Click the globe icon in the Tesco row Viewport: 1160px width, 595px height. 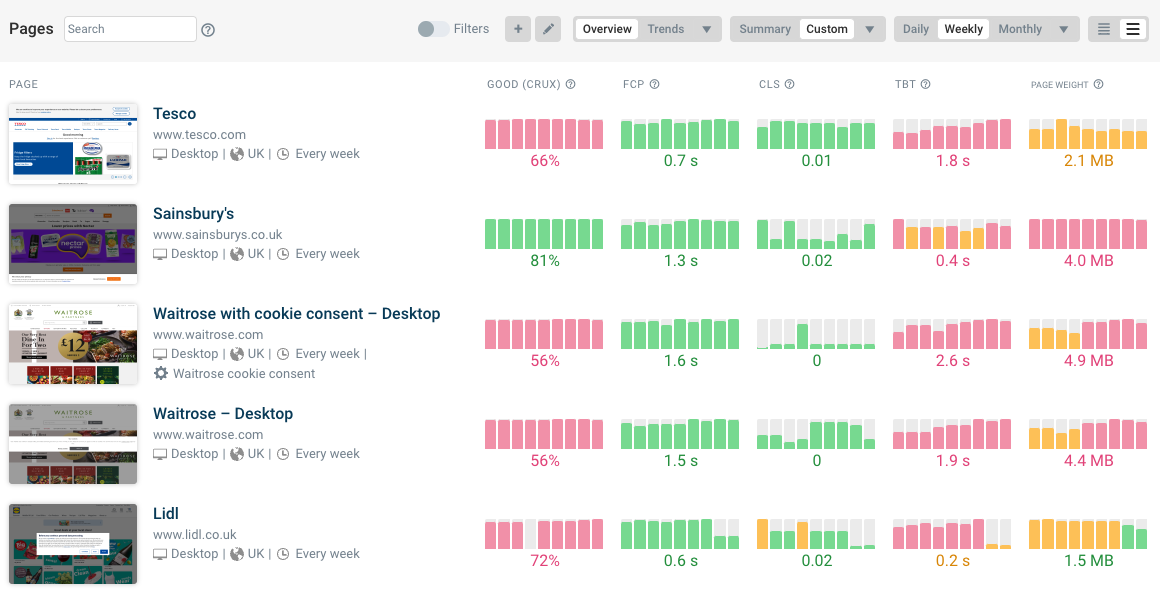[237, 154]
